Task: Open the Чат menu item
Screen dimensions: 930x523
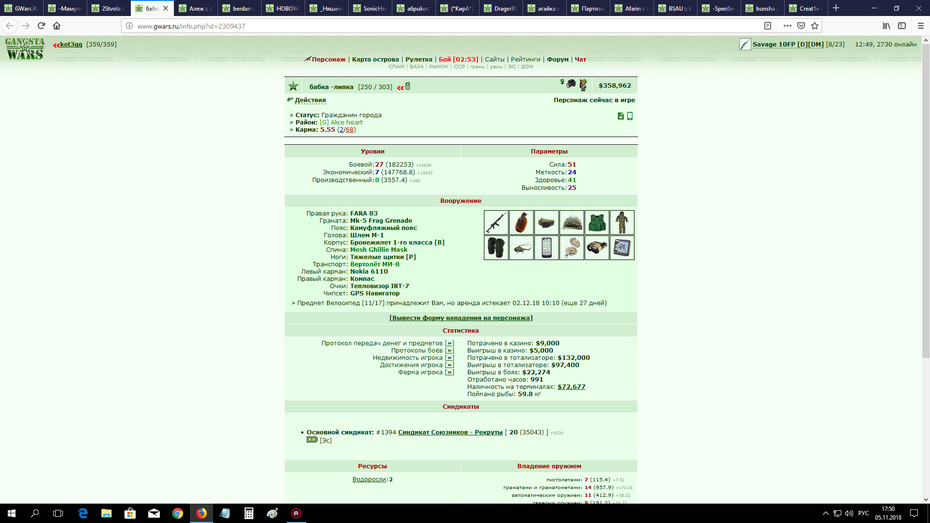Action: 580,59
